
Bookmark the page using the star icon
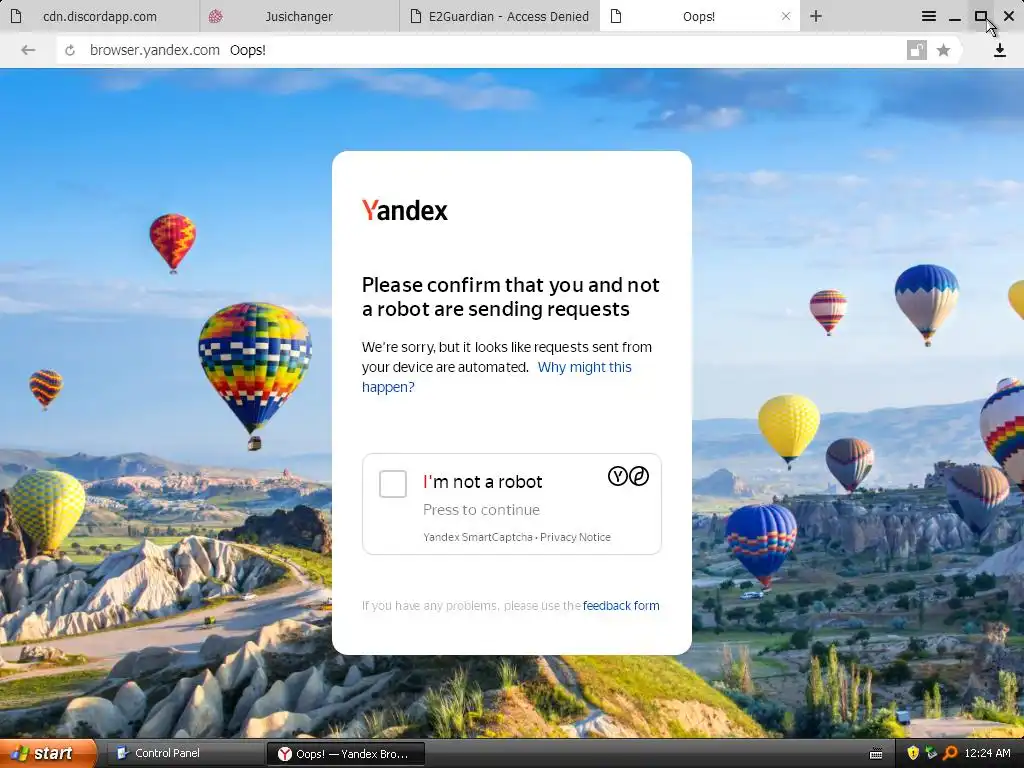(943, 50)
